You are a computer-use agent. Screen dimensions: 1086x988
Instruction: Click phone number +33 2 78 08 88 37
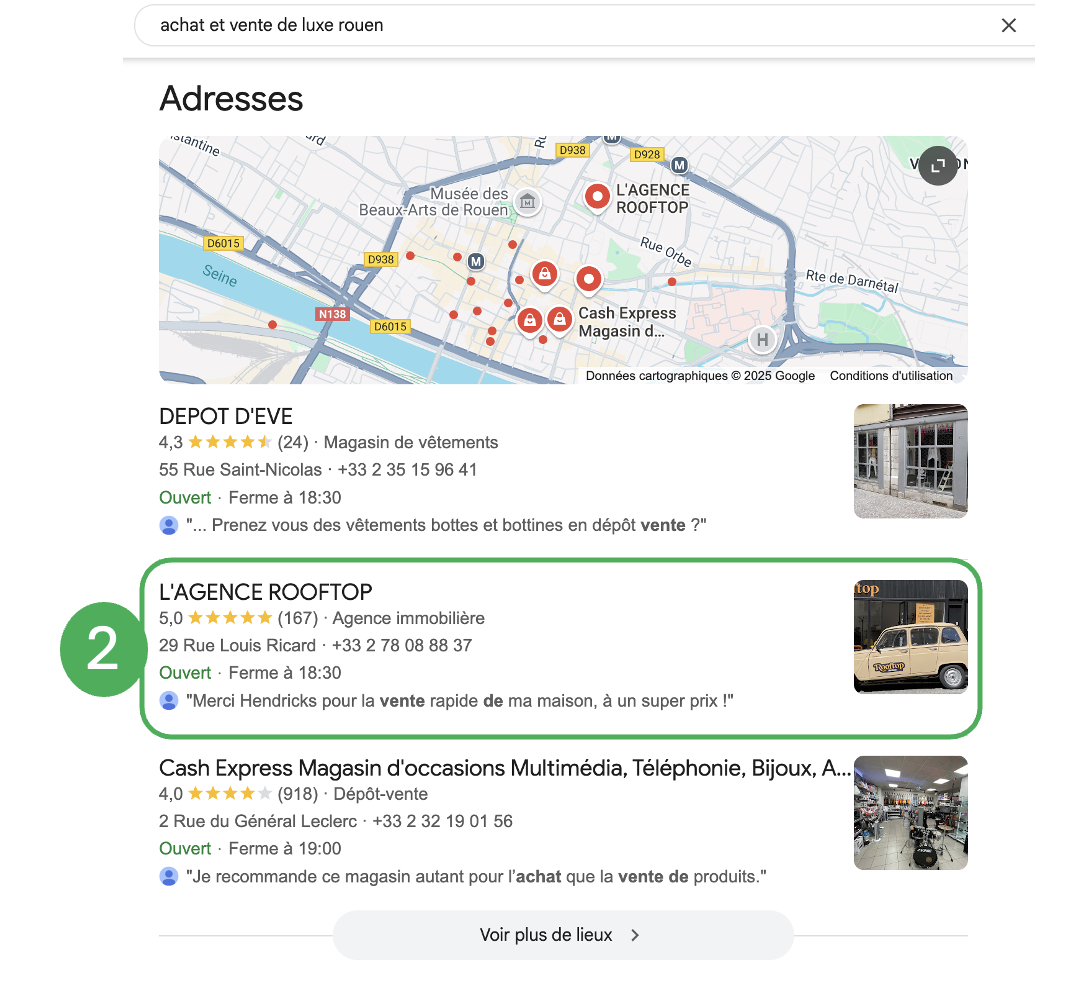click(x=402, y=646)
